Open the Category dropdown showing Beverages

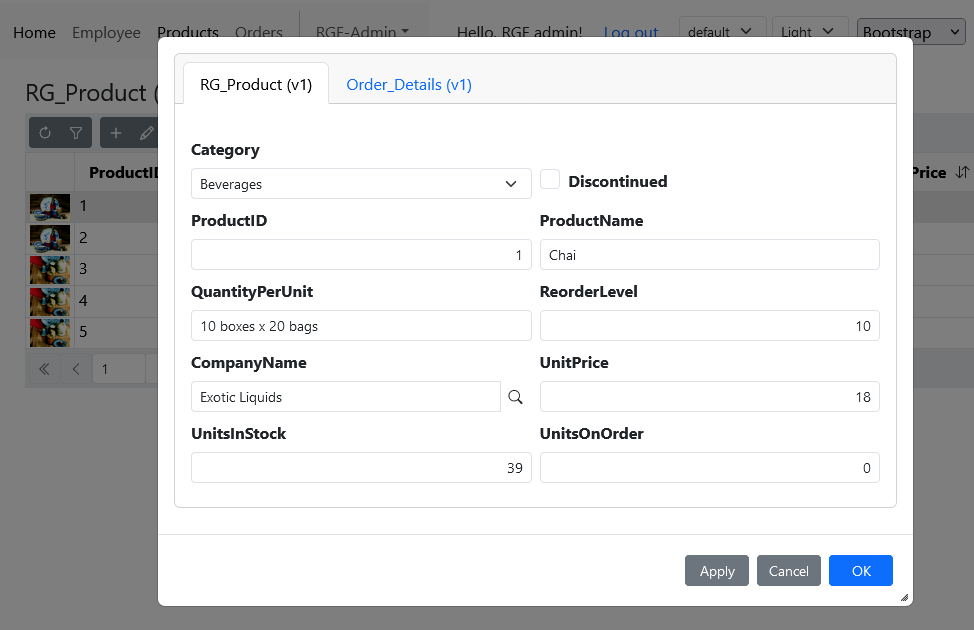[x=361, y=184]
